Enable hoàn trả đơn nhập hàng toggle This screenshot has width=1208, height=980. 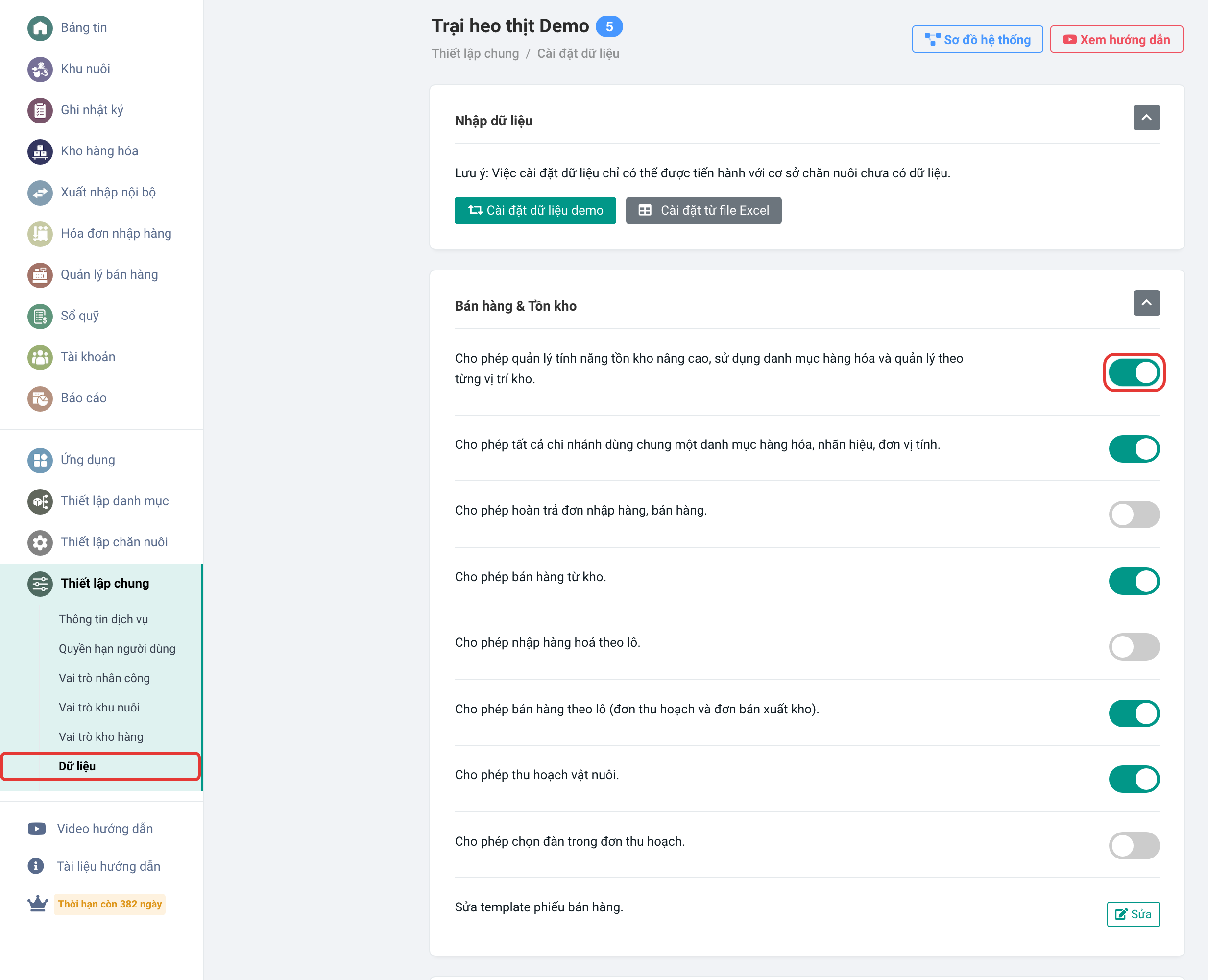(x=1134, y=514)
